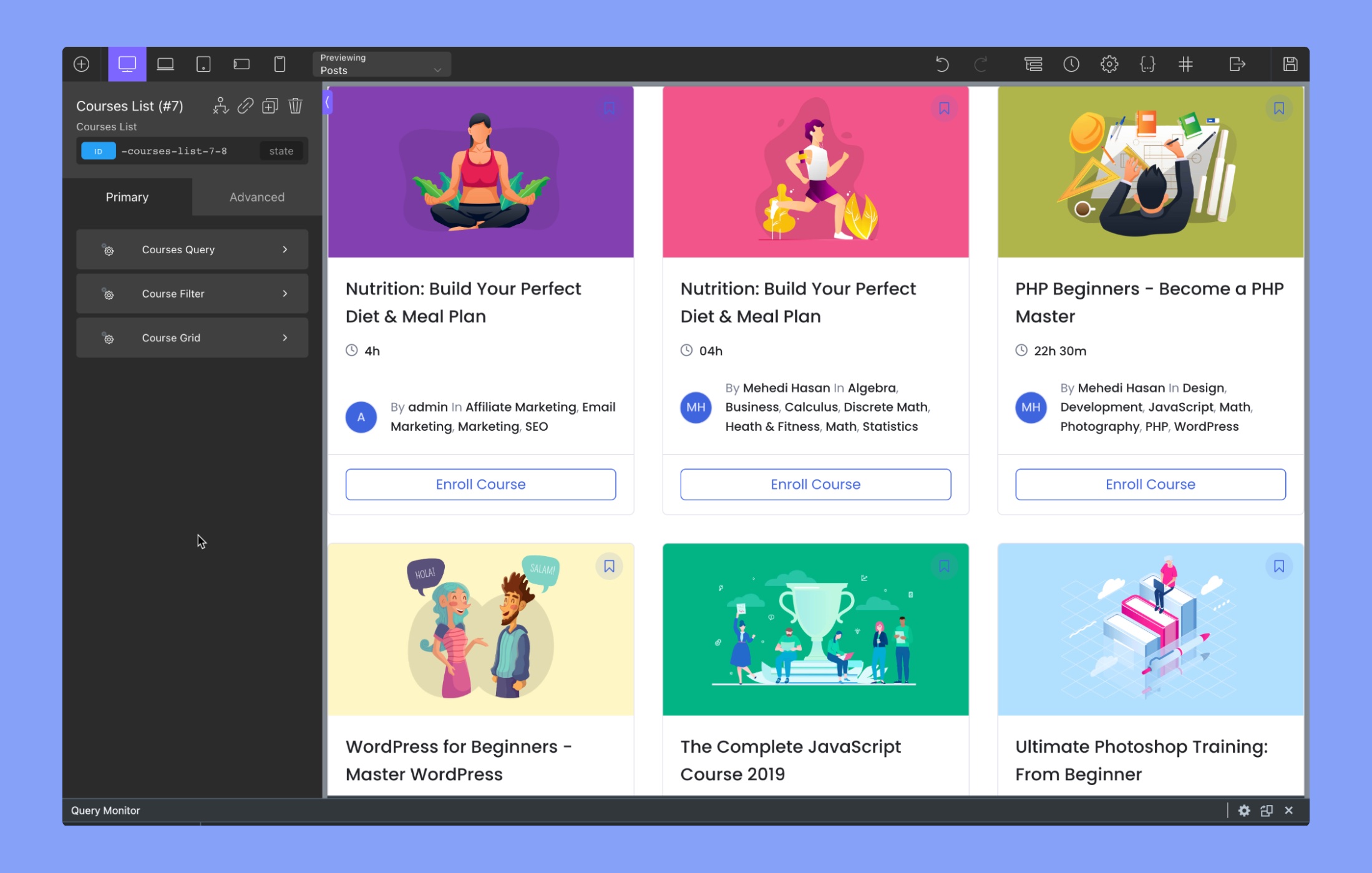Switch to laptop viewport icon
Viewport: 1372px width, 873px height.
(x=165, y=64)
